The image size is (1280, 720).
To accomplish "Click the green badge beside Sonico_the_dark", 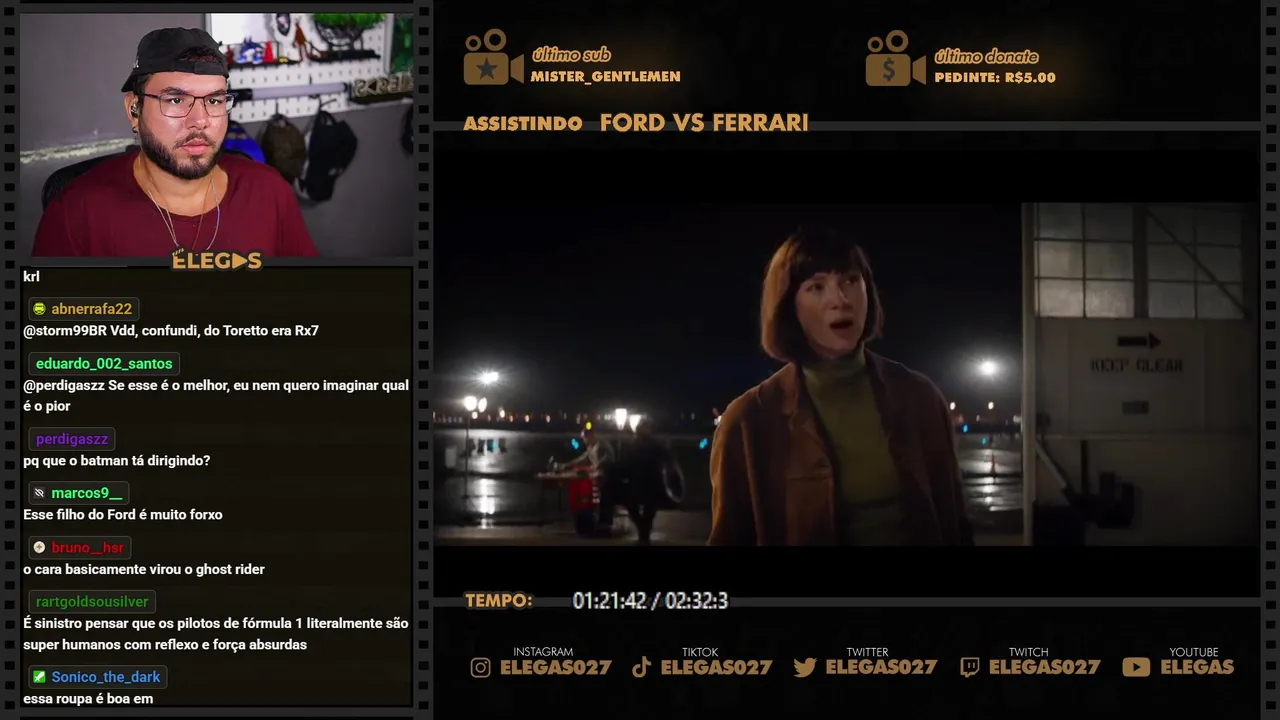I will pos(39,677).
